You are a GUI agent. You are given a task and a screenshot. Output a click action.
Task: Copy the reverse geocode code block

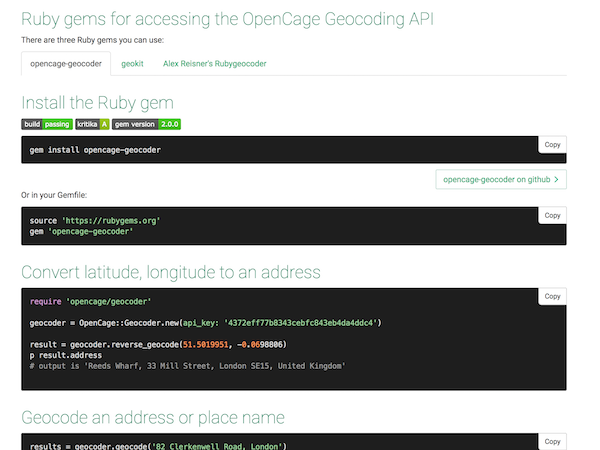[552, 296]
